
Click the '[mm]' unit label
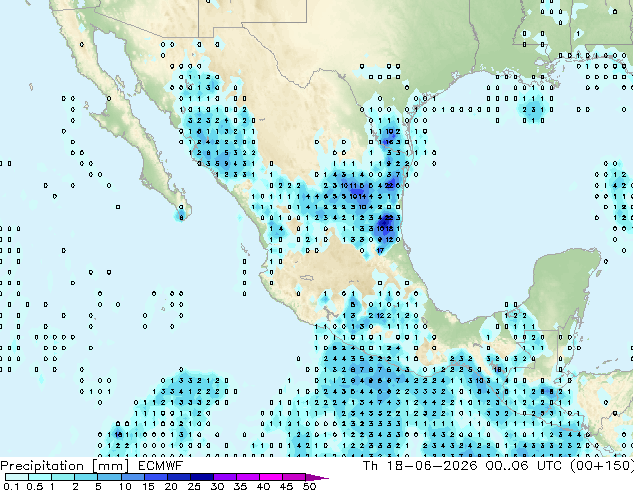point(111,466)
